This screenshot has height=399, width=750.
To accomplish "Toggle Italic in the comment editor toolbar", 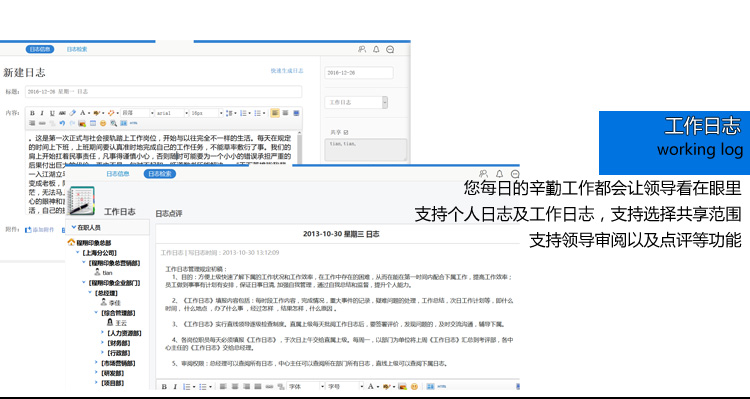I will click(x=175, y=387).
